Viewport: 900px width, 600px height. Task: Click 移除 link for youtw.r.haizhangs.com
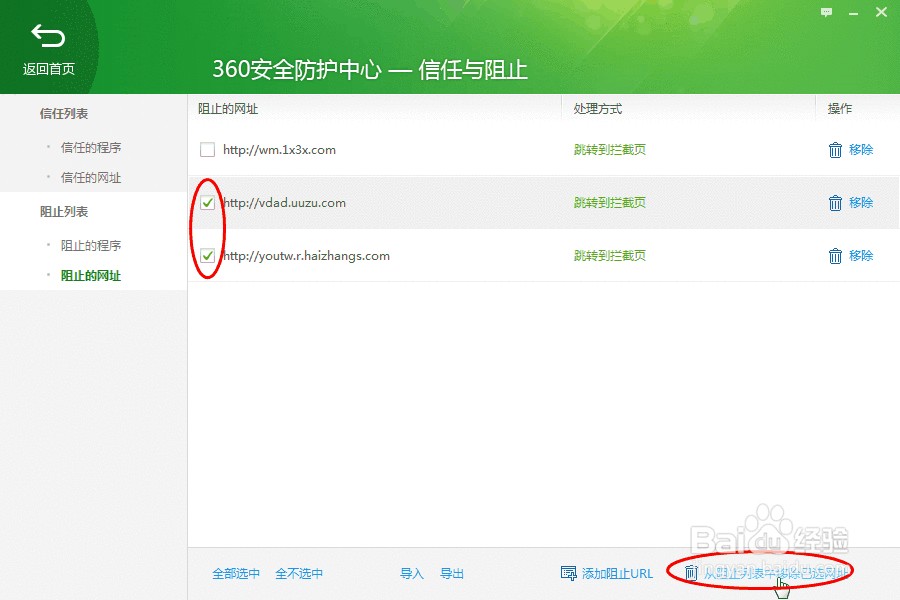861,256
